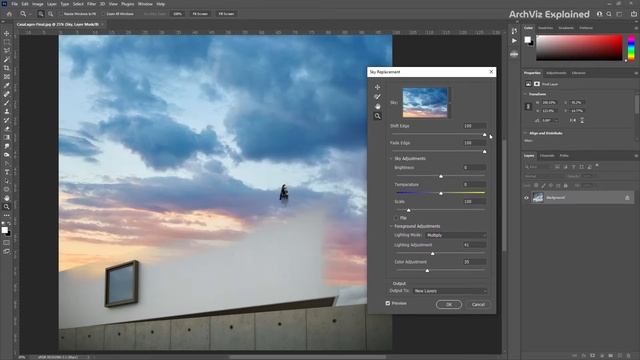Click the Fit Screen button
Viewport: 640px width, 360px height.
tap(200, 14)
